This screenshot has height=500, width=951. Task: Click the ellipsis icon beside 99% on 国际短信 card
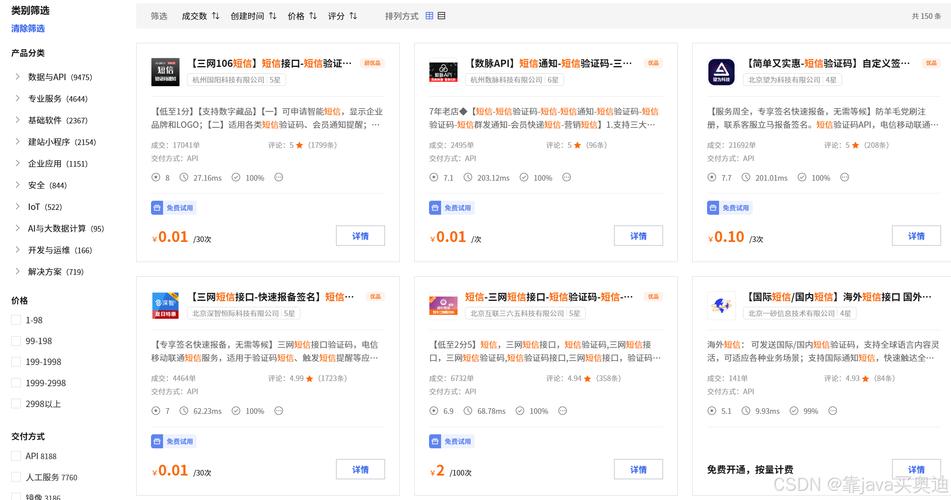tap(833, 411)
